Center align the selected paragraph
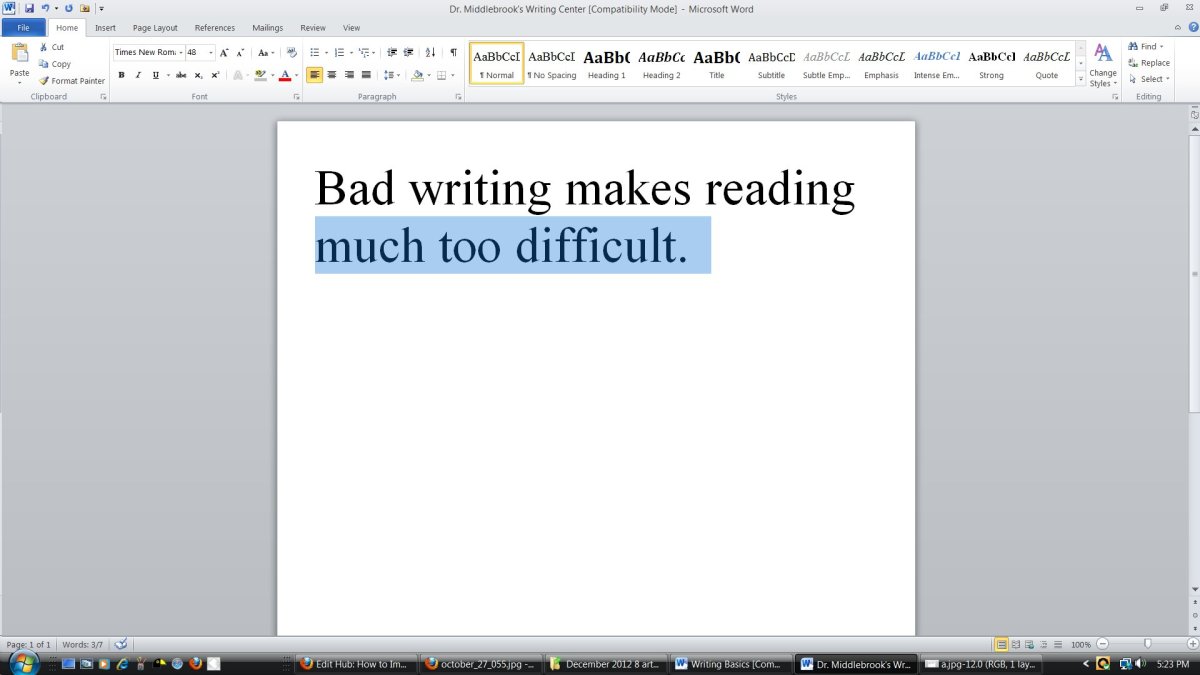The height and width of the screenshot is (675, 1200). click(x=332, y=75)
